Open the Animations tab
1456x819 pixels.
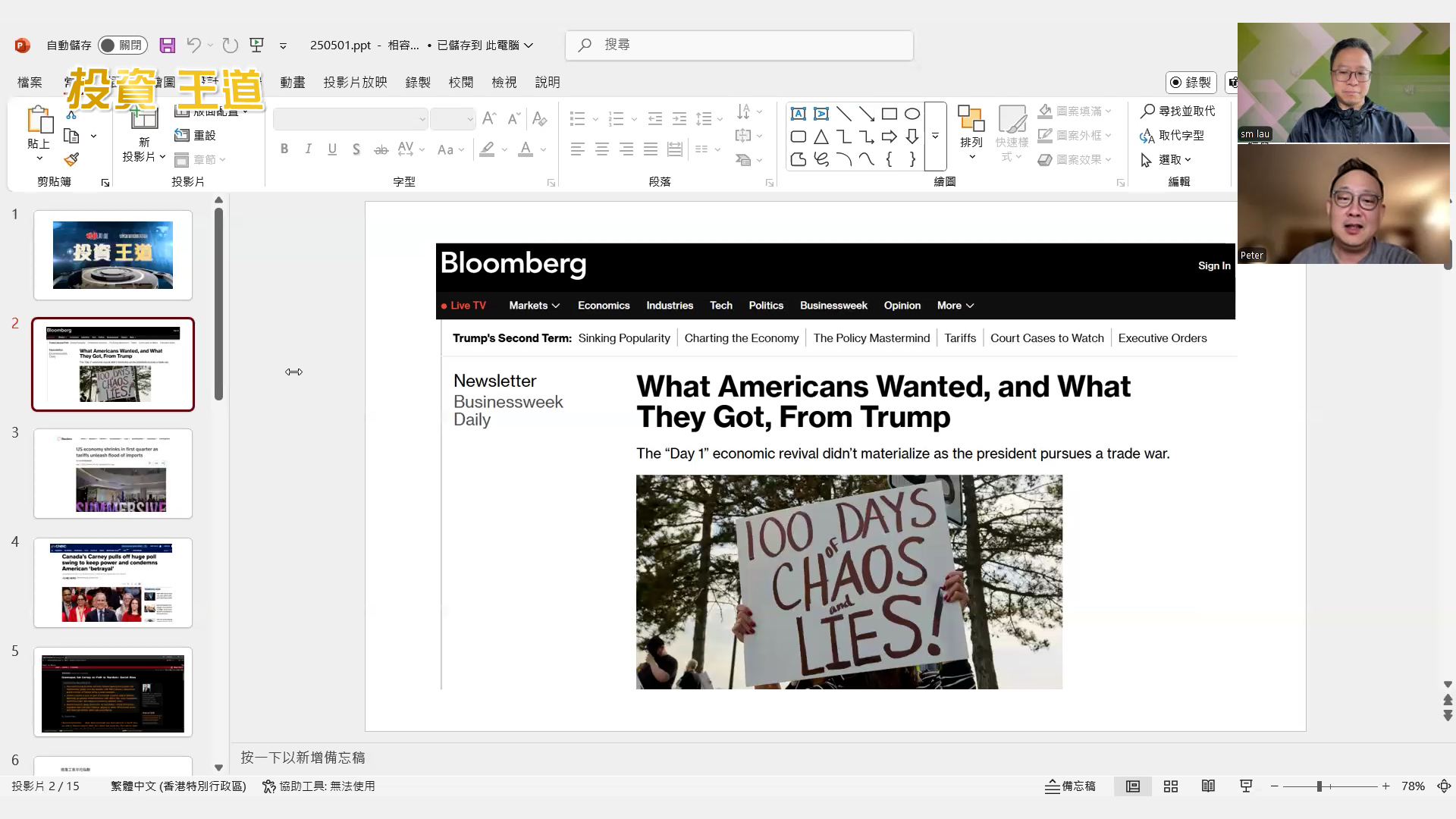pyautogui.click(x=293, y=82)
